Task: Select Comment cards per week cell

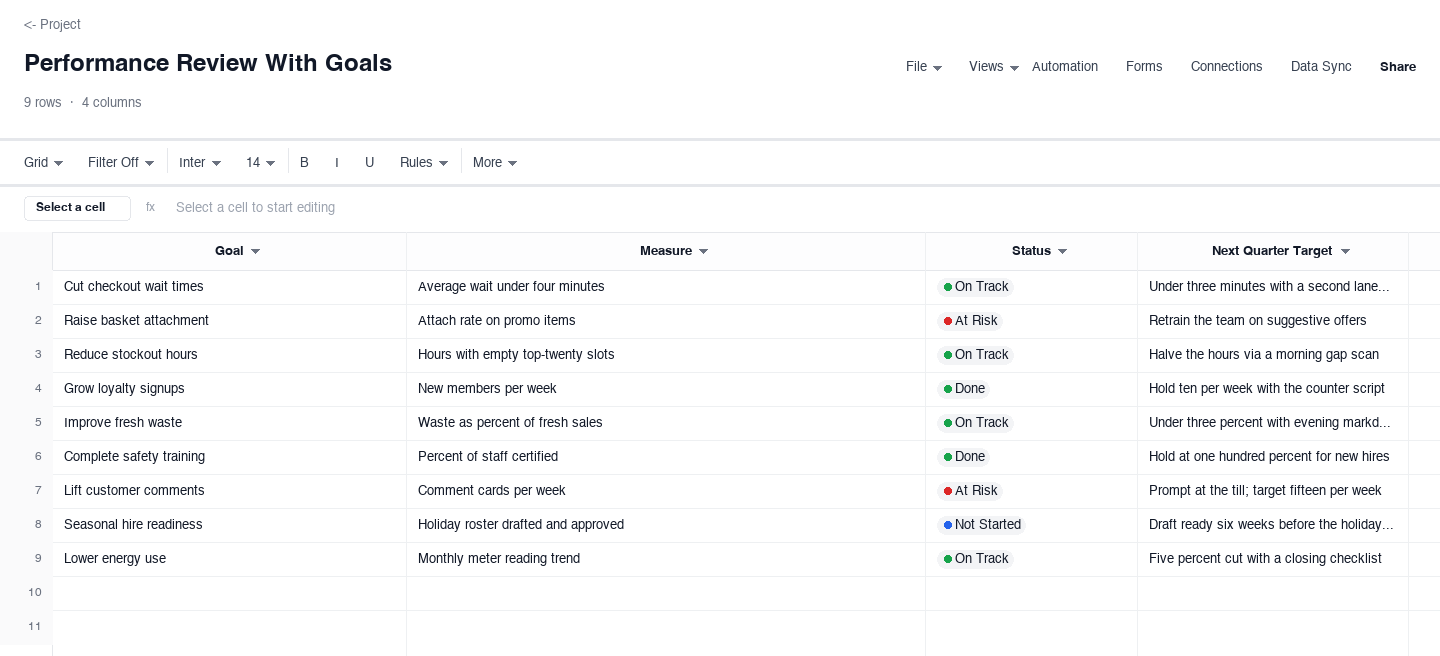Action: [666, 491]
